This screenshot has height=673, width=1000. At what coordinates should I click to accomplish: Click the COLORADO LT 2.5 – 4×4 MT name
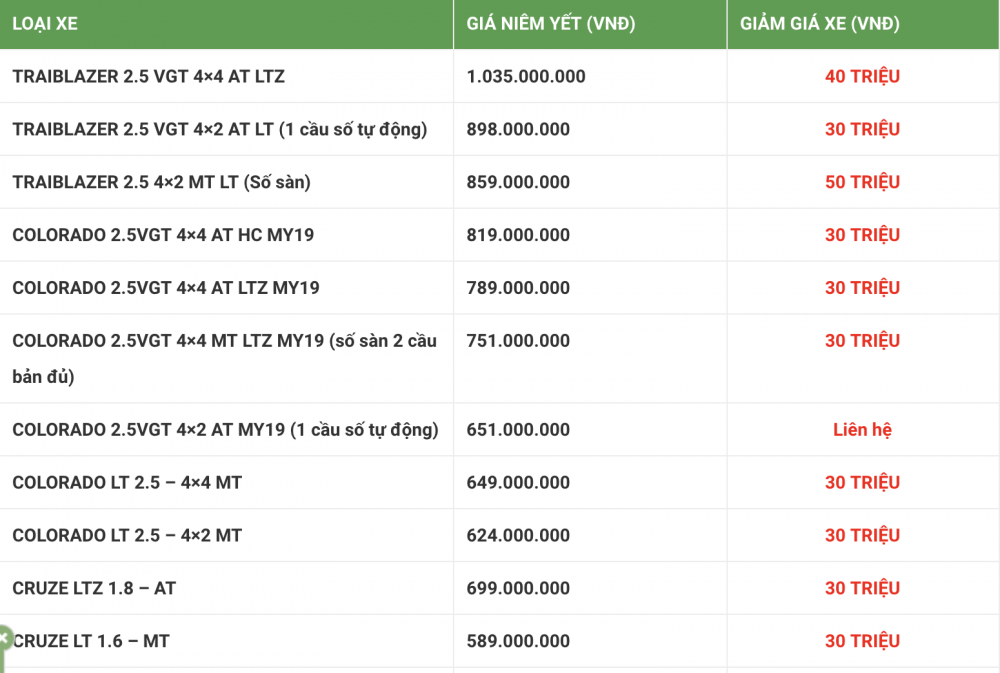pos(127,483)
